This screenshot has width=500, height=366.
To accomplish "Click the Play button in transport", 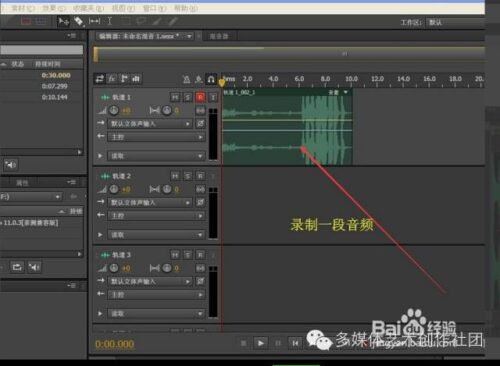I will [261, 343].
